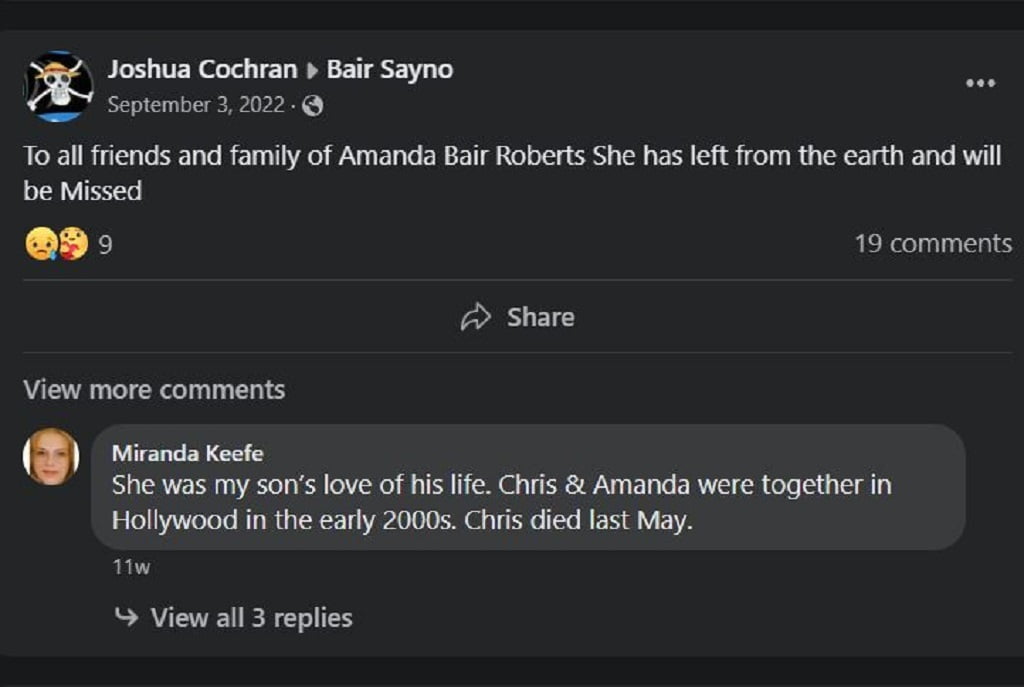Click the Share button label
Viewport: 1024px width, 687px height.
coord(541,317)
